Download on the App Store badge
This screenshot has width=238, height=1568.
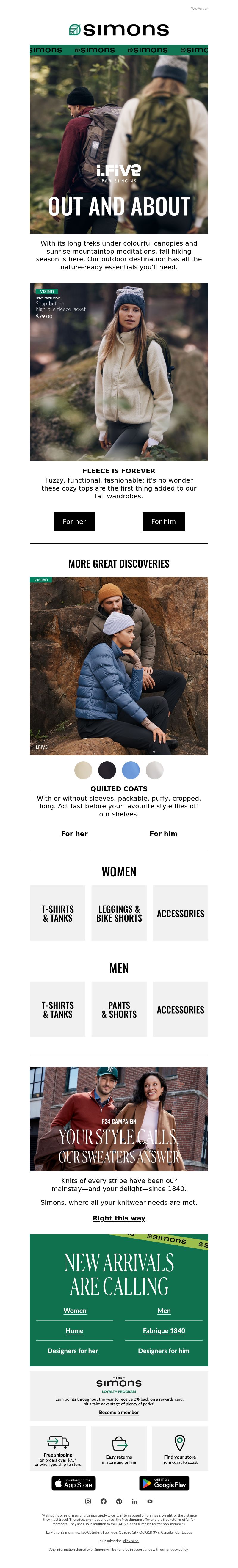pos(74,1483)
